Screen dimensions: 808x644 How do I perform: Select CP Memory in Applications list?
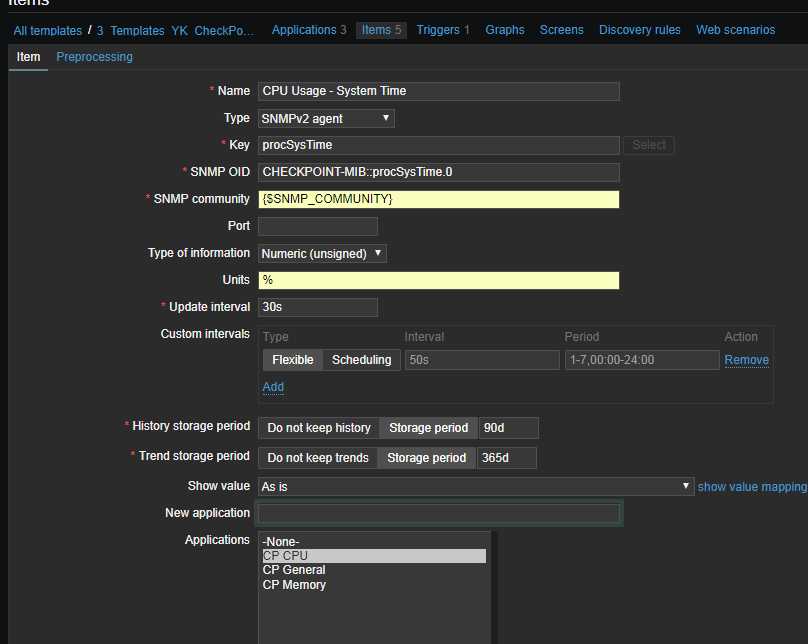pos(294,585)
